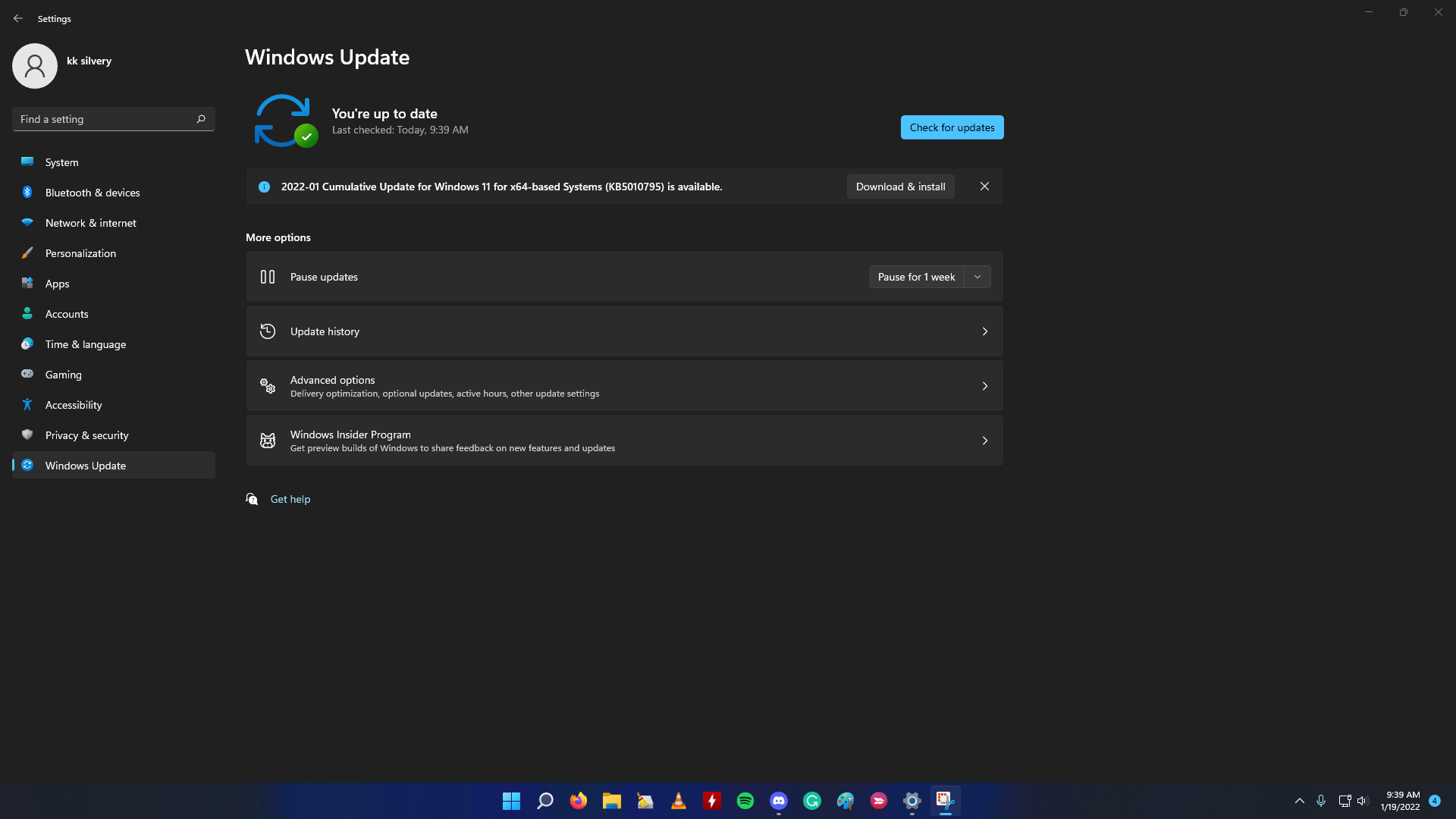Expand Update history section
Image resolution: width=1456 pixels, height=819 pixels.
coord(984,330)
